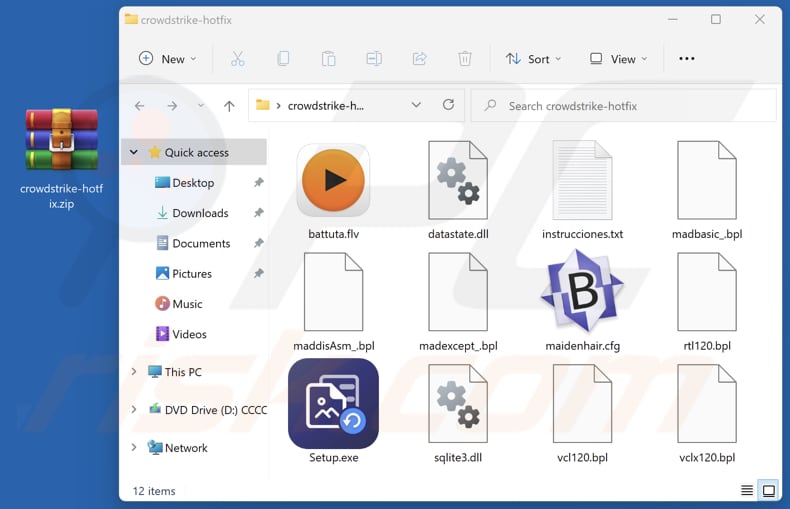790x509 pixels.
Task: Select DVD Drive (D:) CCCC
Action: click(208, 410)
